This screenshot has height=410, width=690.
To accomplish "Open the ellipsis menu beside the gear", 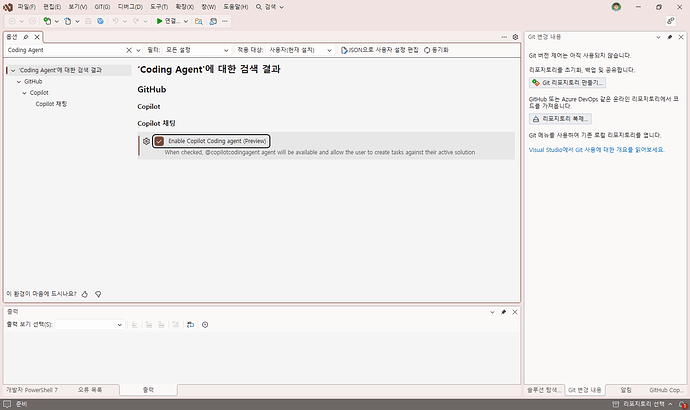I will [504, 37].
